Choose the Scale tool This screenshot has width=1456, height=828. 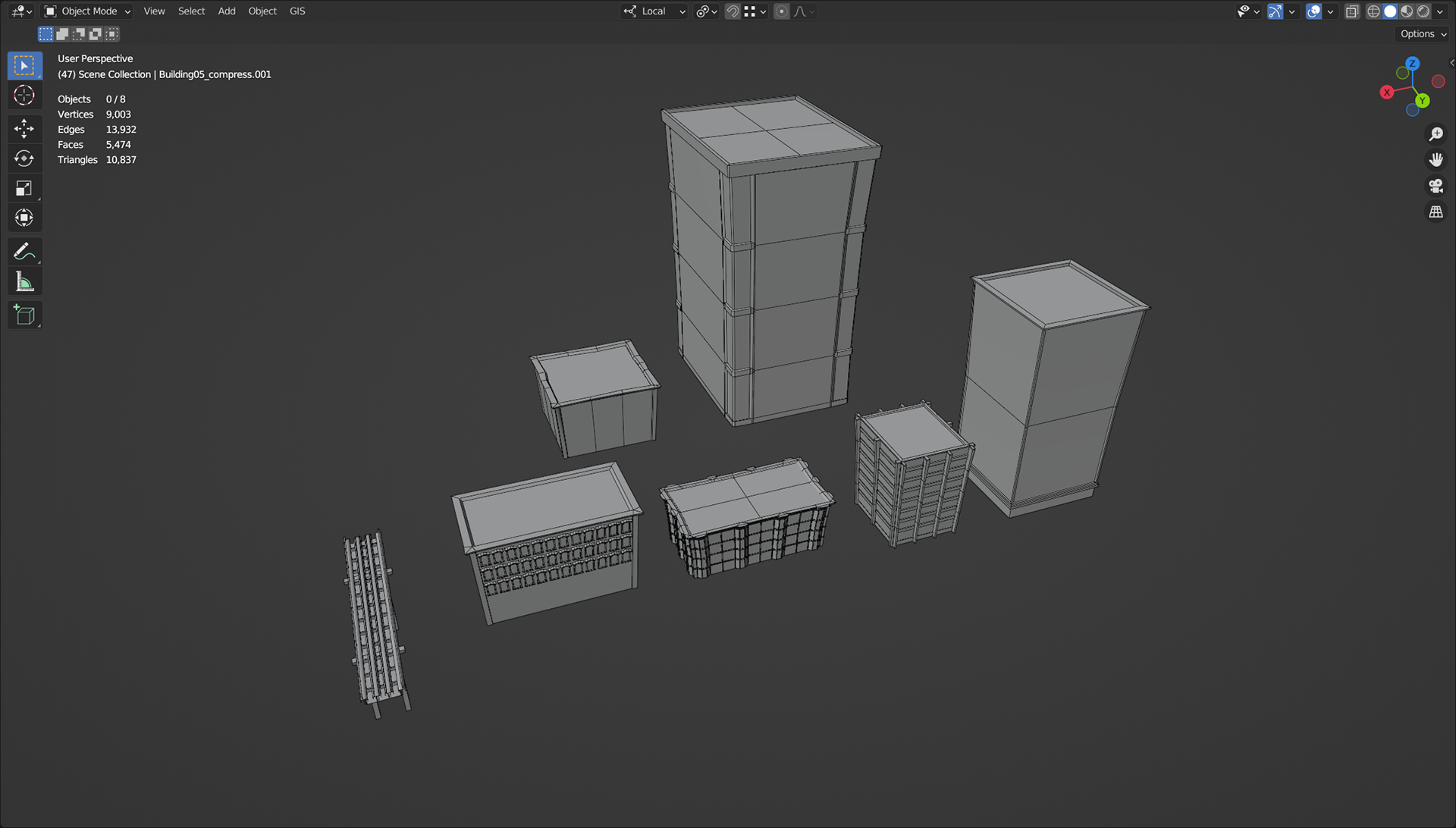[x=24, y=188]
